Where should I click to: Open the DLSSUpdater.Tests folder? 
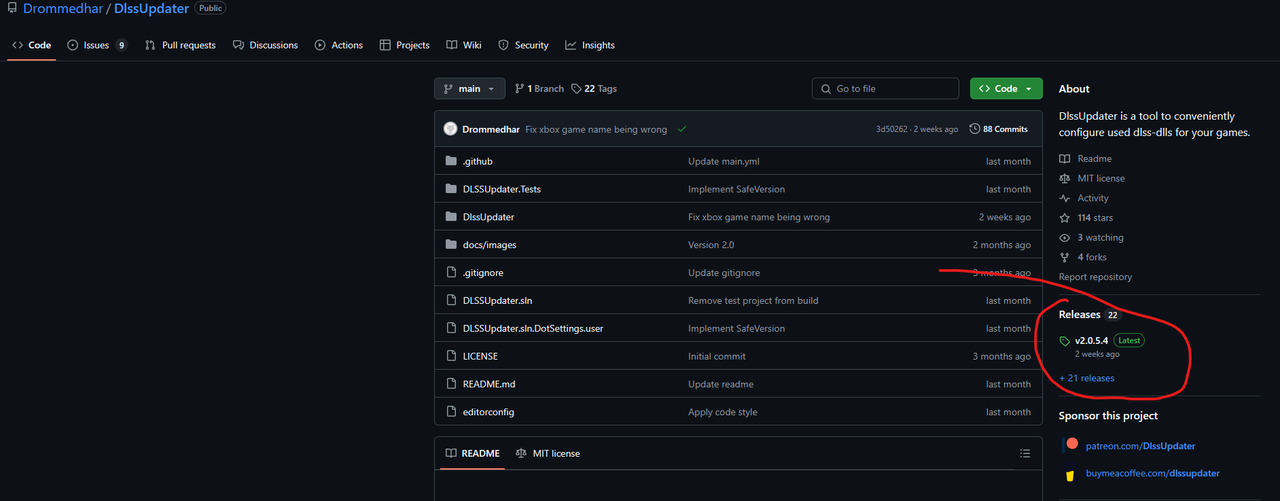tap(501, 189)
